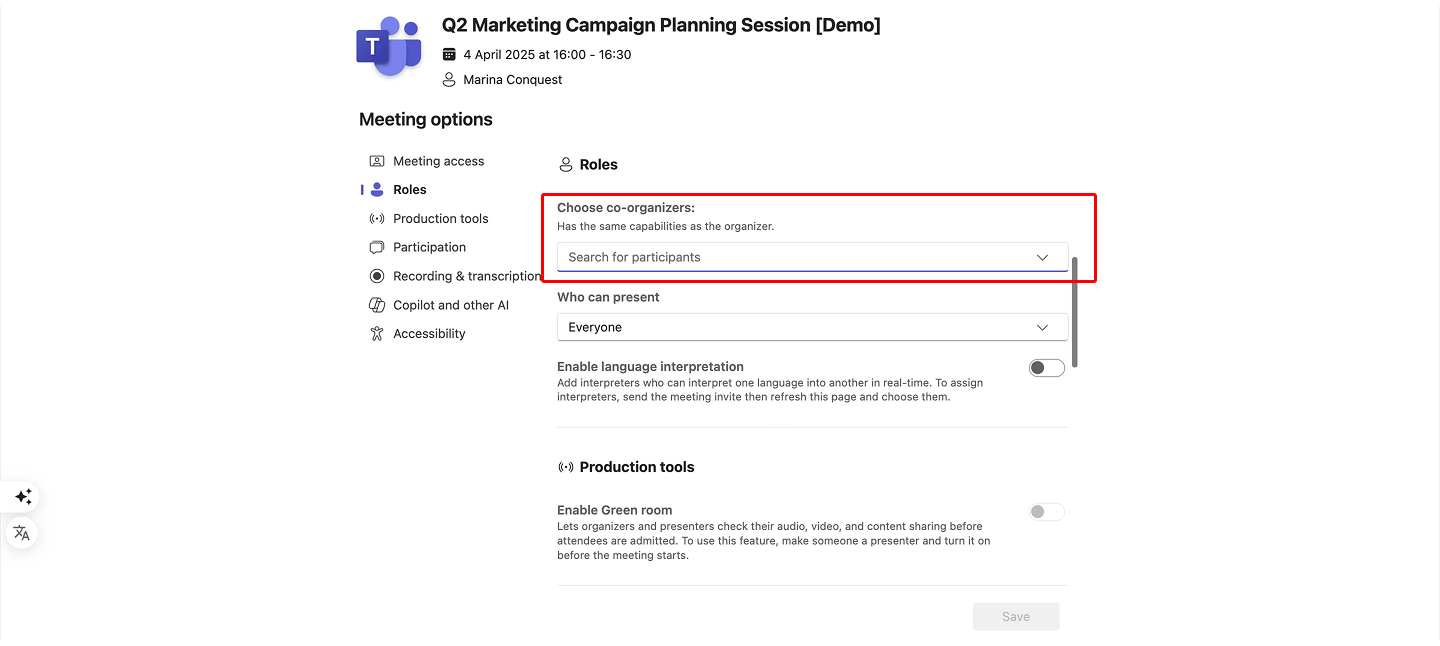Viewport: 1440px width, 646px height.
Task: Click the Accessibility sidebar icon
Action: 376,333
